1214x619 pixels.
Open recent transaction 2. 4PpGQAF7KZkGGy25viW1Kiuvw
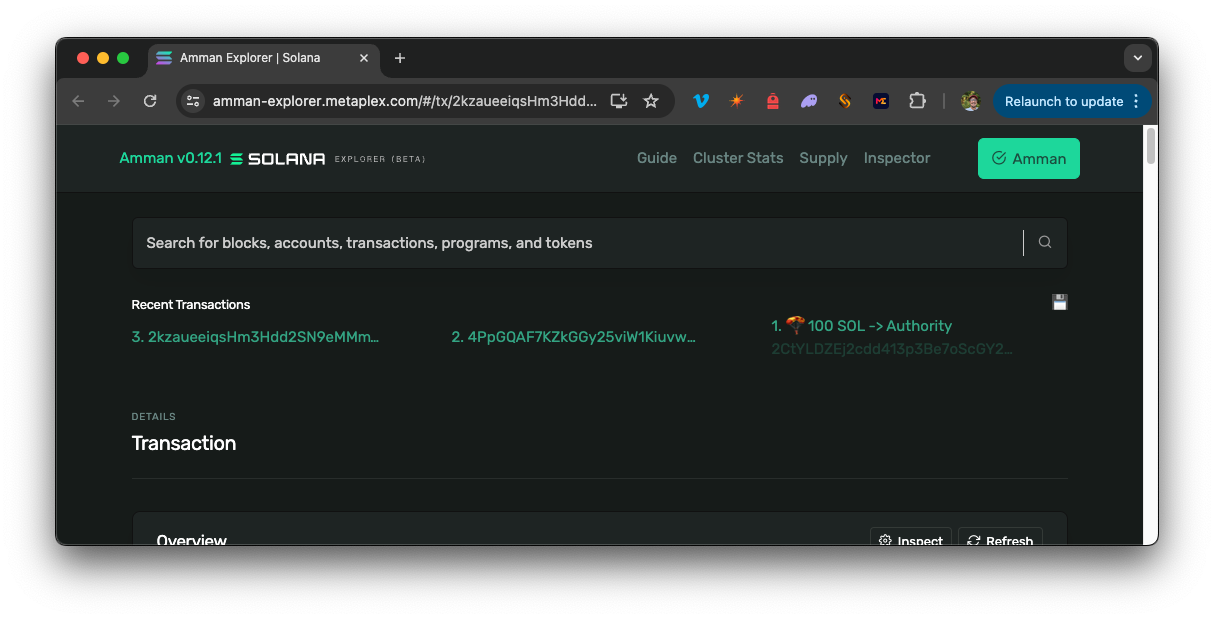pyautogui.click(x=573, y=337)
